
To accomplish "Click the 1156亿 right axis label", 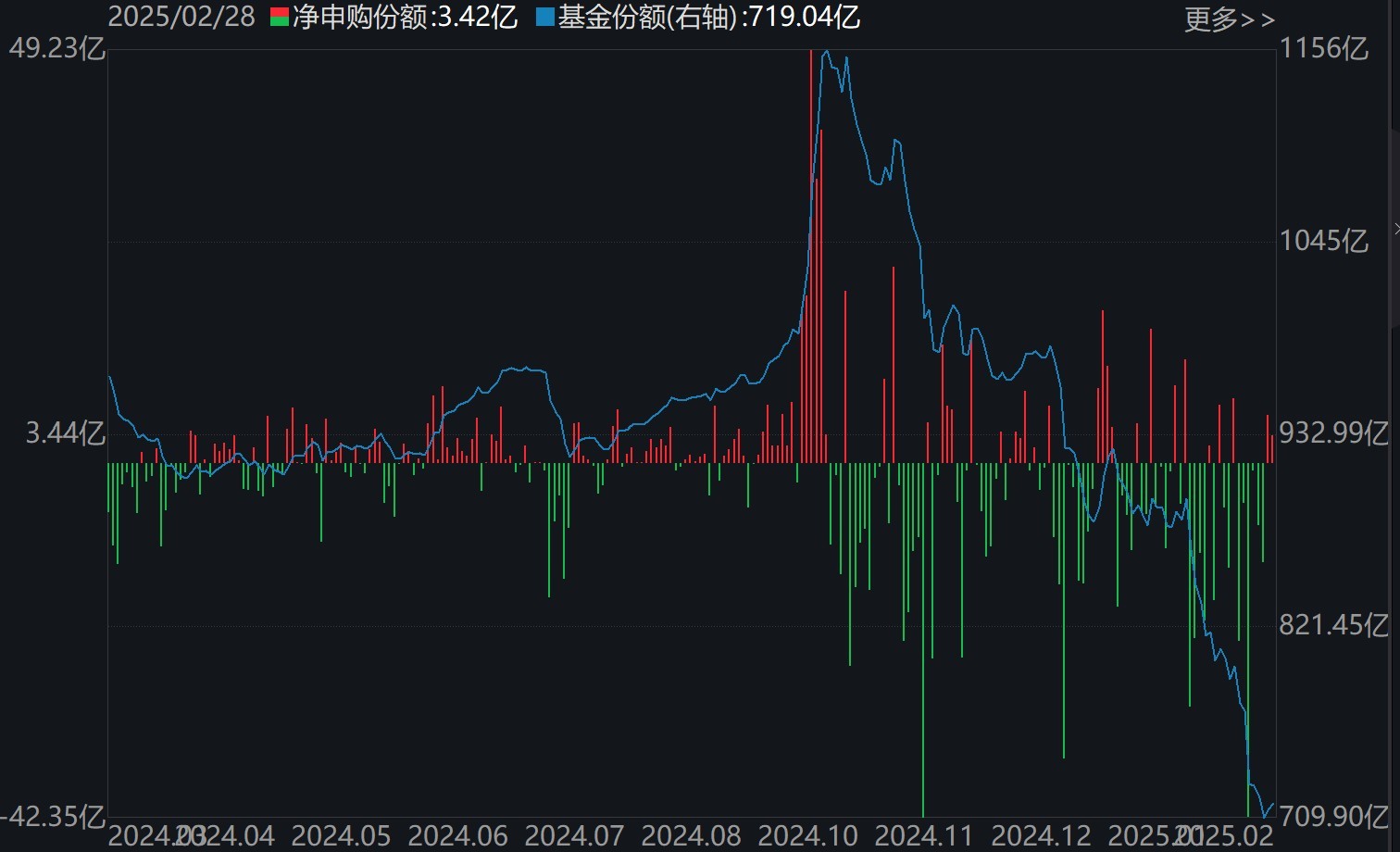I will point(1324,48).
